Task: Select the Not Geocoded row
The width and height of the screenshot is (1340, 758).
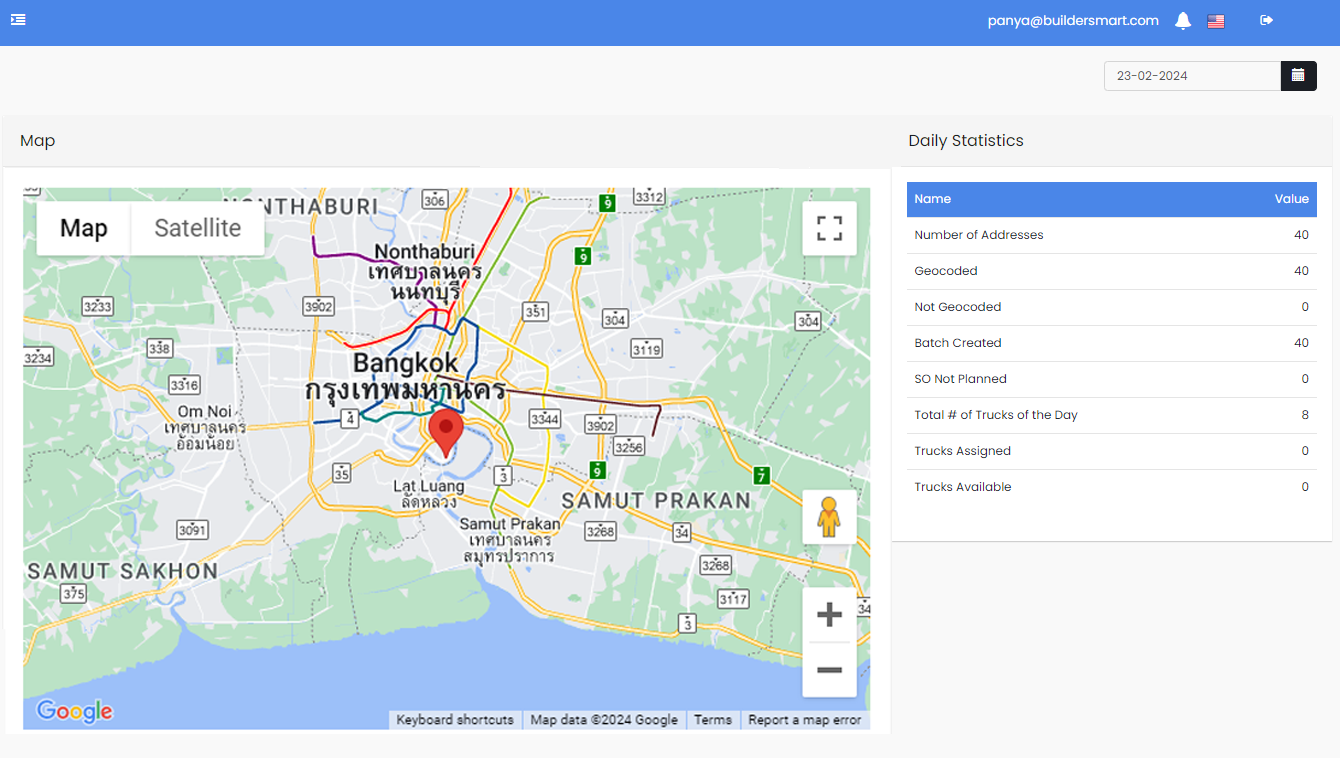Action: pos(1112,307)
